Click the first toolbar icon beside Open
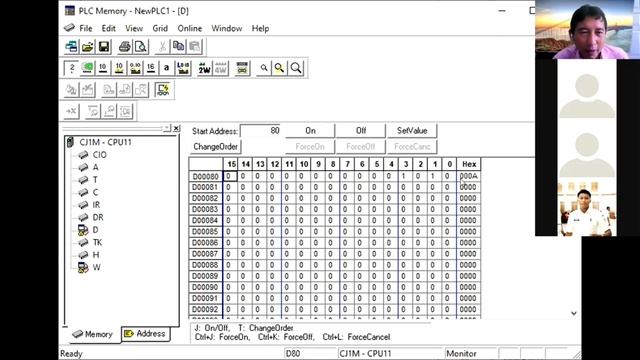The image size is (640, 360). point(71,47)
